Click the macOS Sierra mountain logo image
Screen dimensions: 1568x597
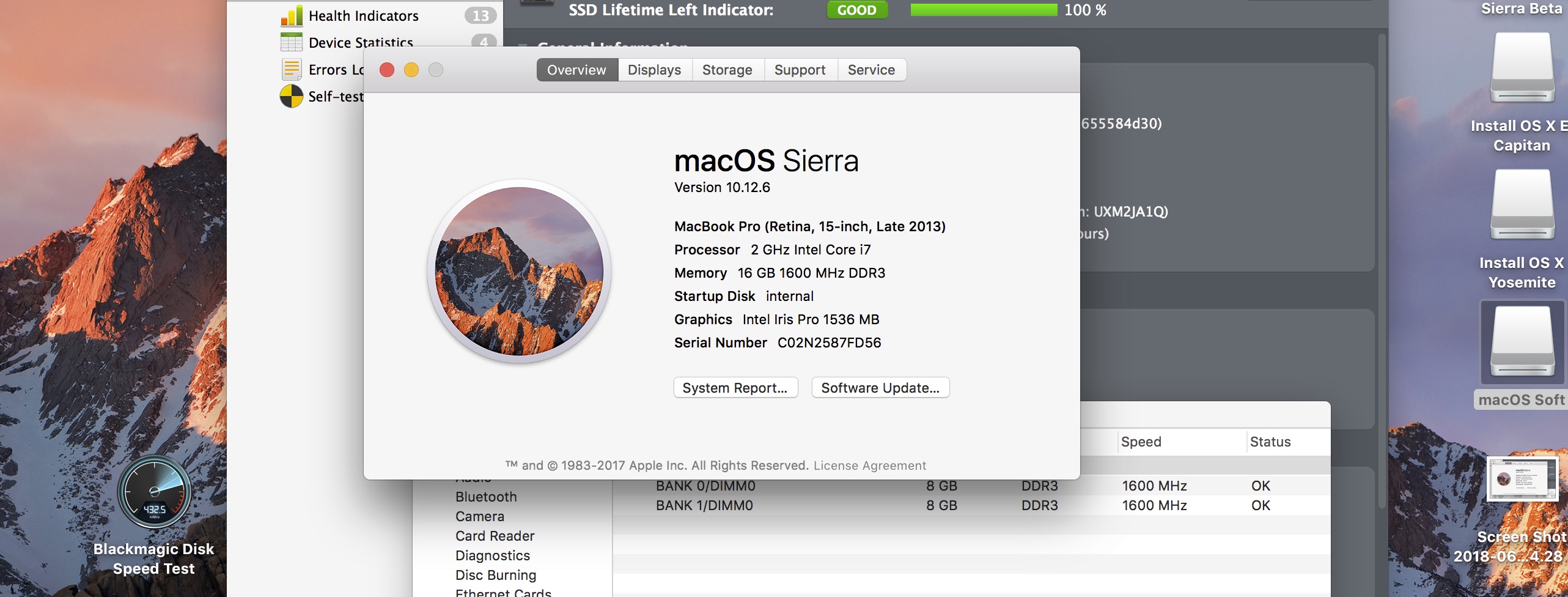point(519,272)
